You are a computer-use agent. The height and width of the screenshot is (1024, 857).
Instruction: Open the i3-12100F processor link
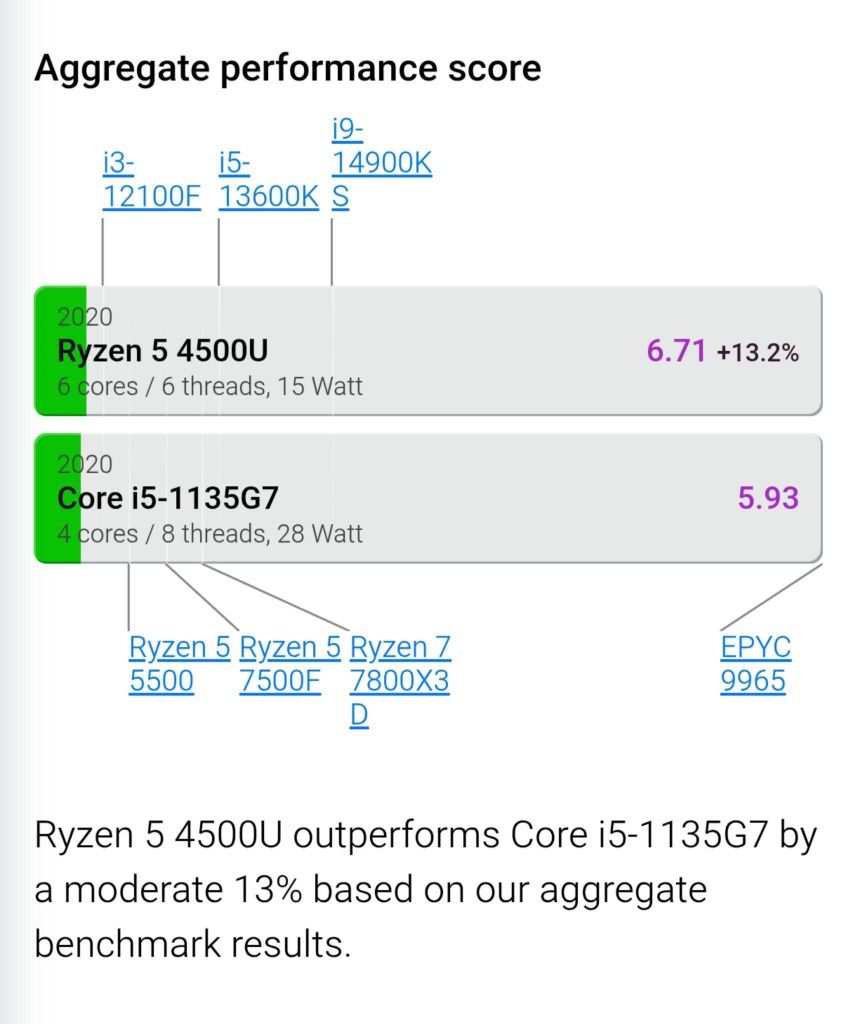pos(152,179)
